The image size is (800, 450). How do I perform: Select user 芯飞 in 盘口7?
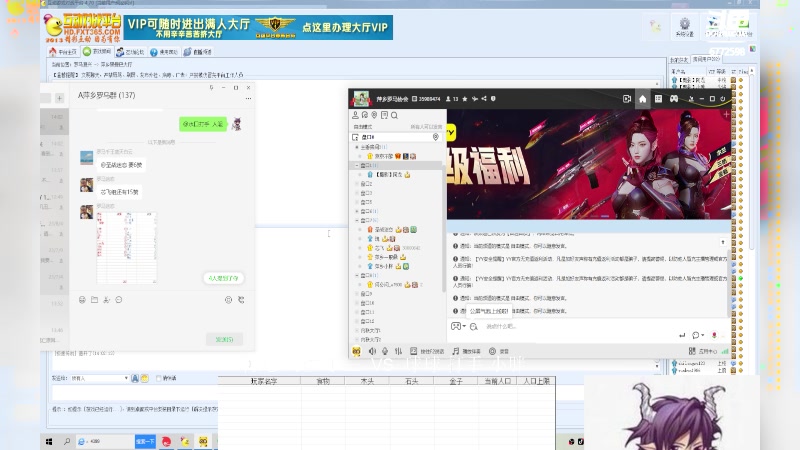pyautogui.click(x=379, y=248)
